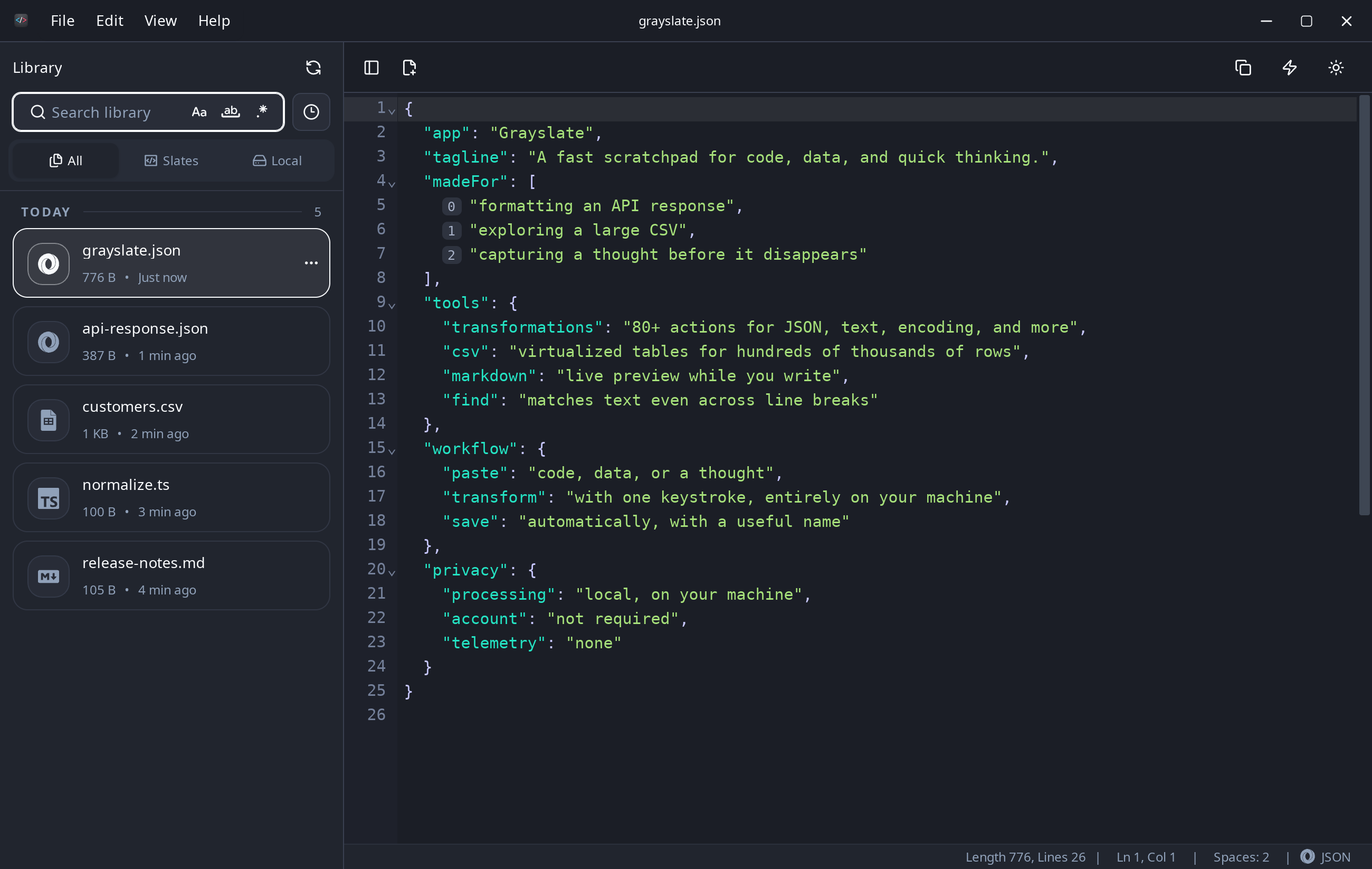
Task: Open the api-response.json item
Action: [171, 342]
